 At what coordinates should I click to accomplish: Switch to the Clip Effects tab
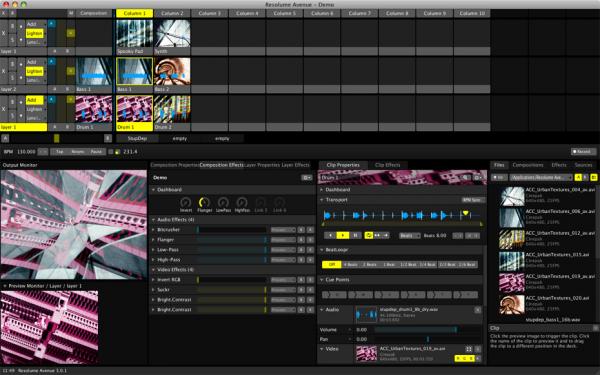387,165
